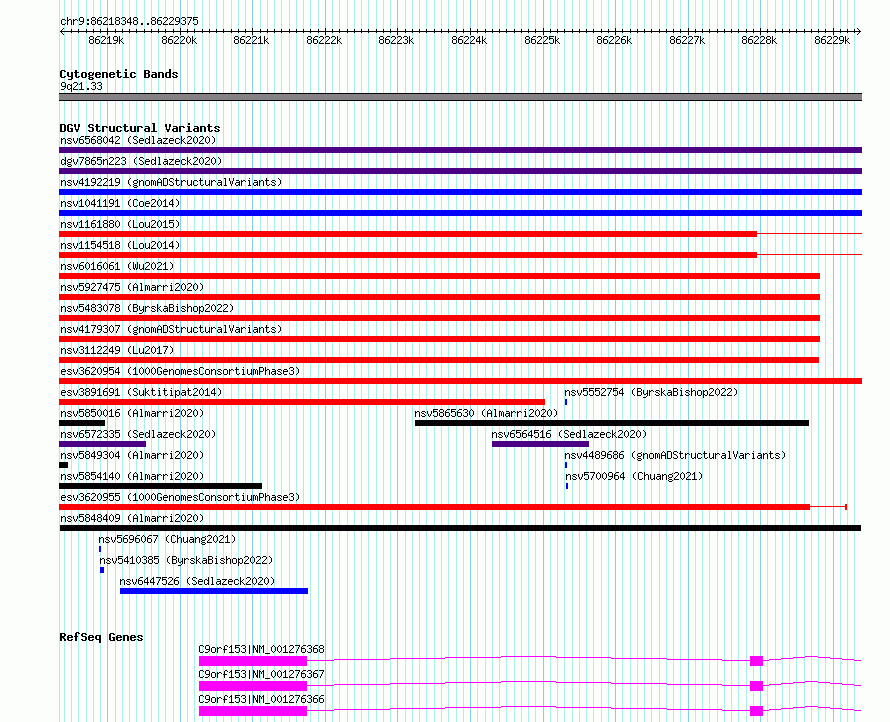The image size is (890, 722).
Task: Click the gray 9q21.33 cytogenetic band bar
Action: (460, 97)
